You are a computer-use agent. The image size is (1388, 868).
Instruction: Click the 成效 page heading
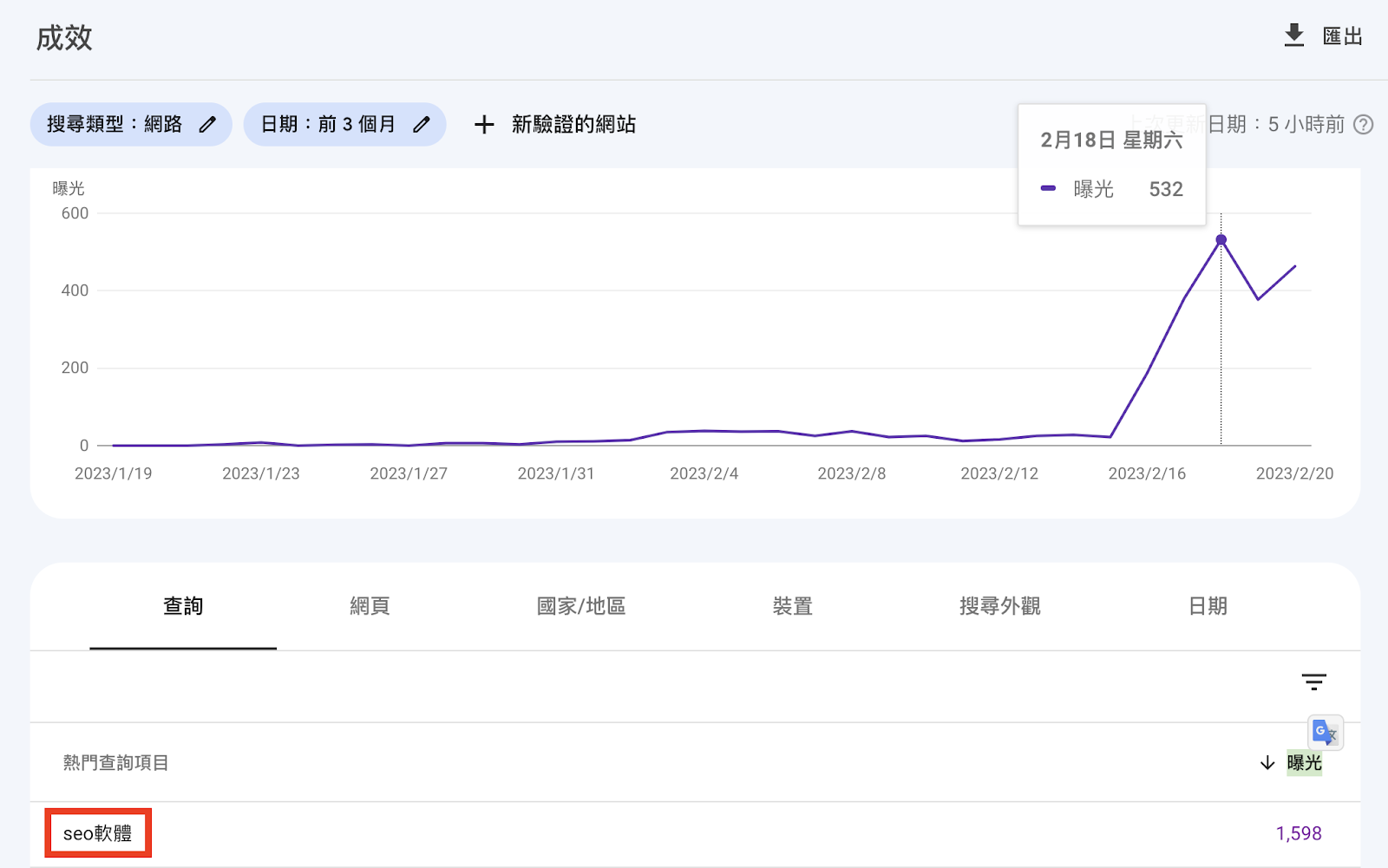click(x=64, y=38)
